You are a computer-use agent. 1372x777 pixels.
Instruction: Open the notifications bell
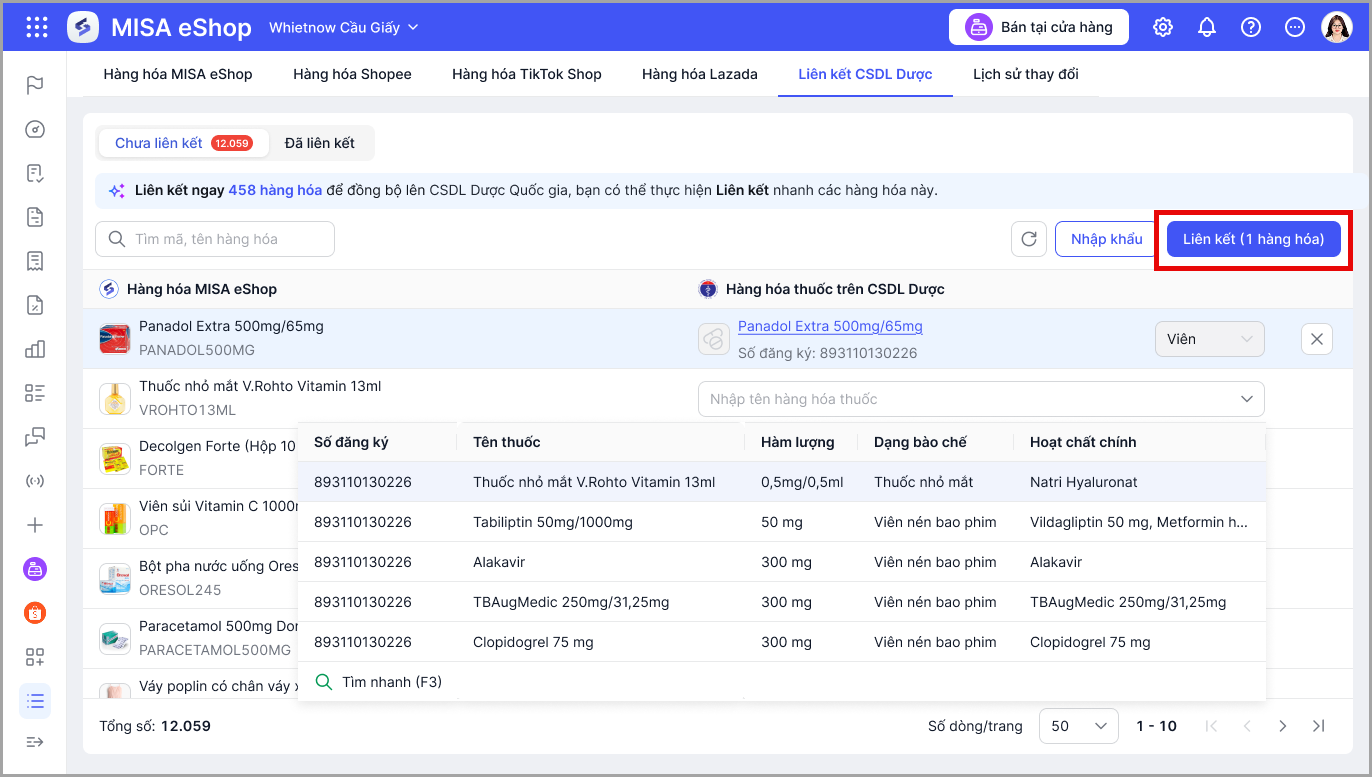coord(1207,27)
